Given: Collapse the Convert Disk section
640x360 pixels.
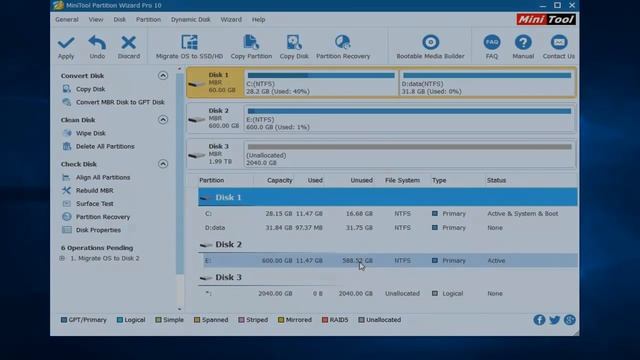Looking at the screenshot, I should point(163,76).
